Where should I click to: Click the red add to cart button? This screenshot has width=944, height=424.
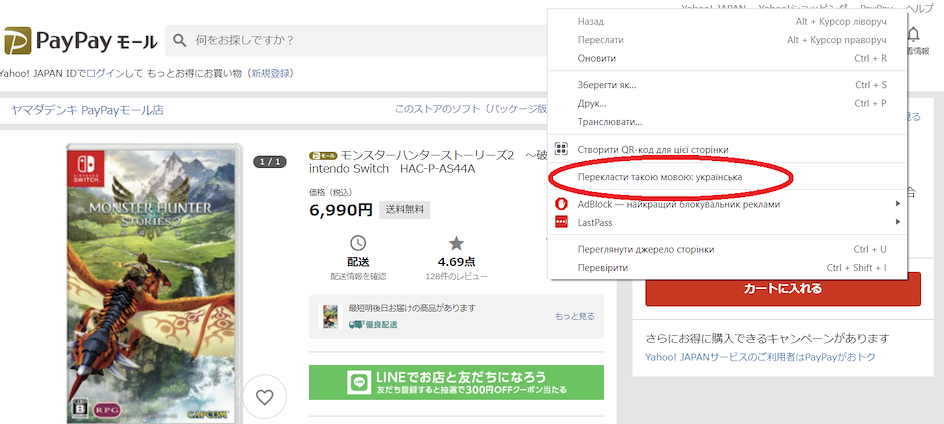(x=783, y=289)
